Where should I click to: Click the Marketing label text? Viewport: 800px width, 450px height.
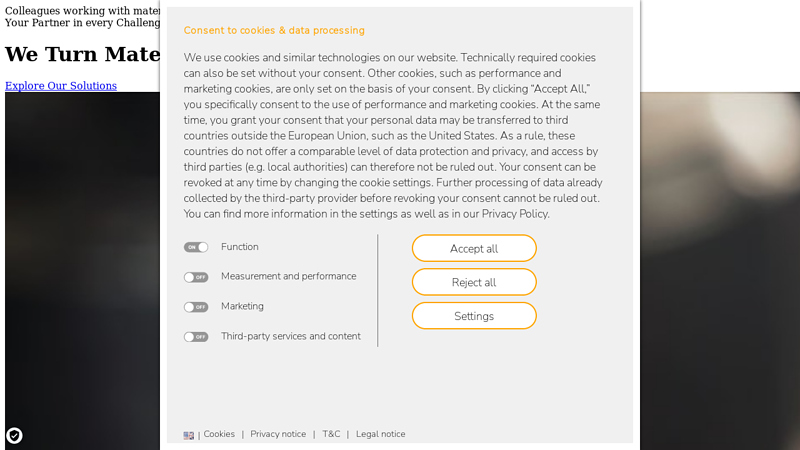(x=242, y=306)
